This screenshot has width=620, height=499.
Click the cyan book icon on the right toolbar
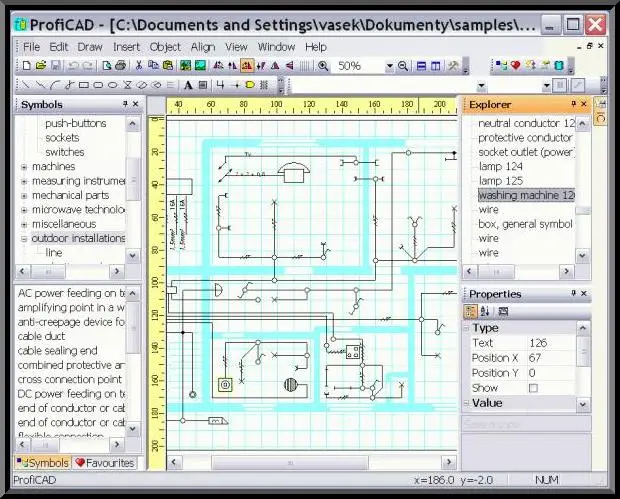(x=559, y=65)
